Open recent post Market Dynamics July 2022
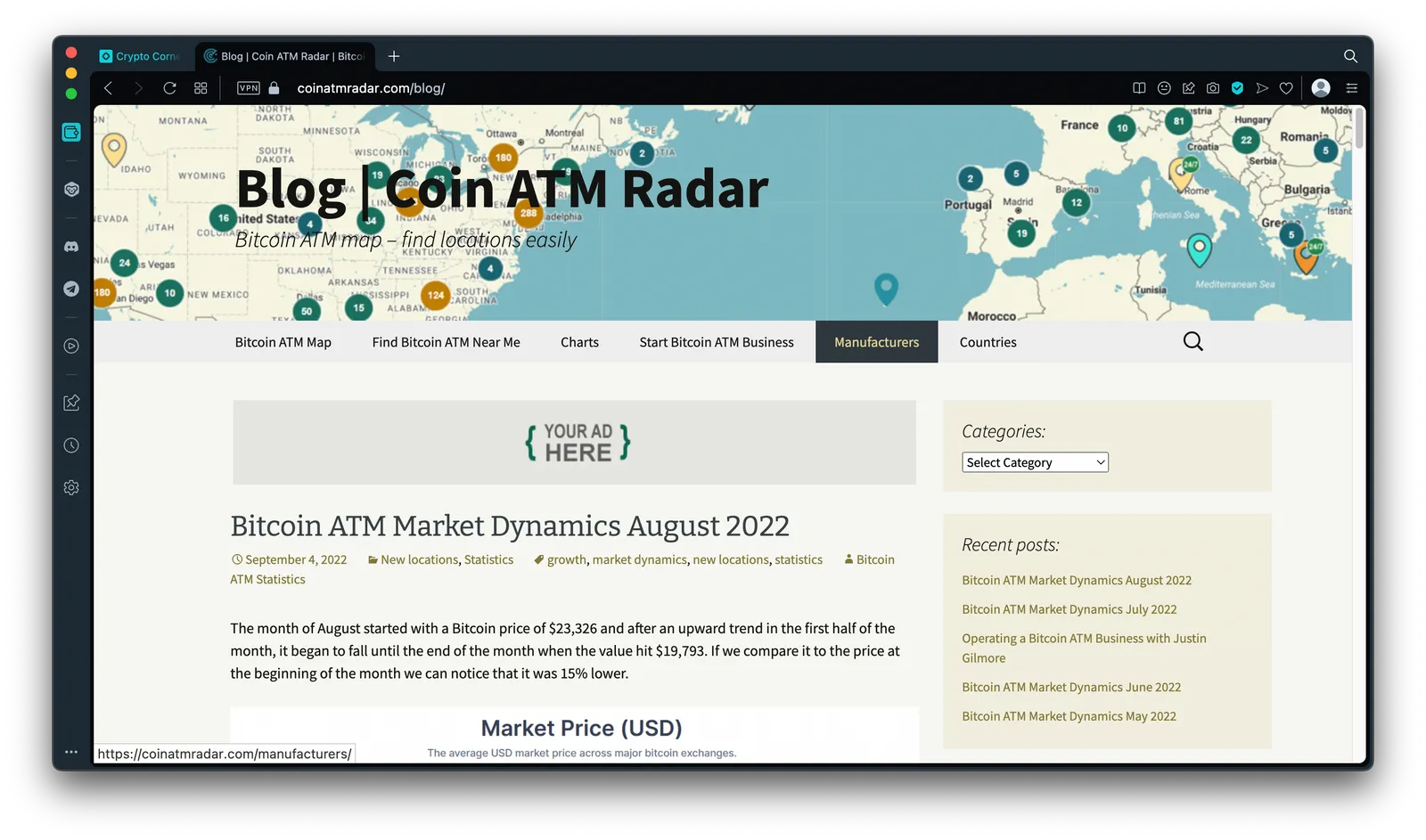 (x=1069, y=609)
